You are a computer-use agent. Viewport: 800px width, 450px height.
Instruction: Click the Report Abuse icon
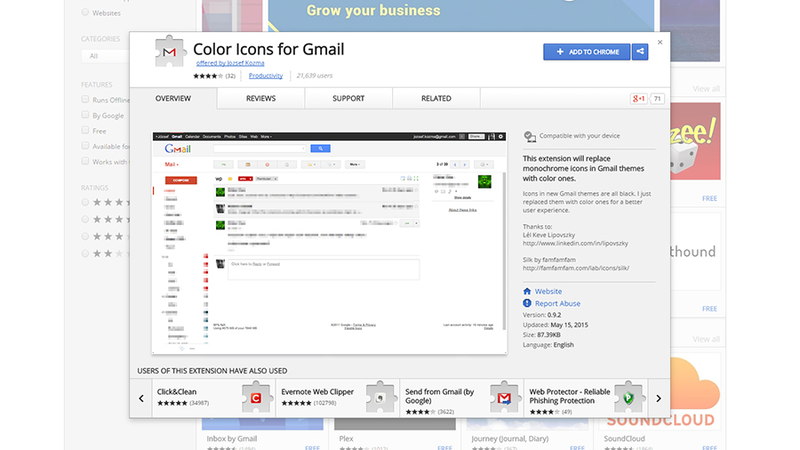point(527,303)
